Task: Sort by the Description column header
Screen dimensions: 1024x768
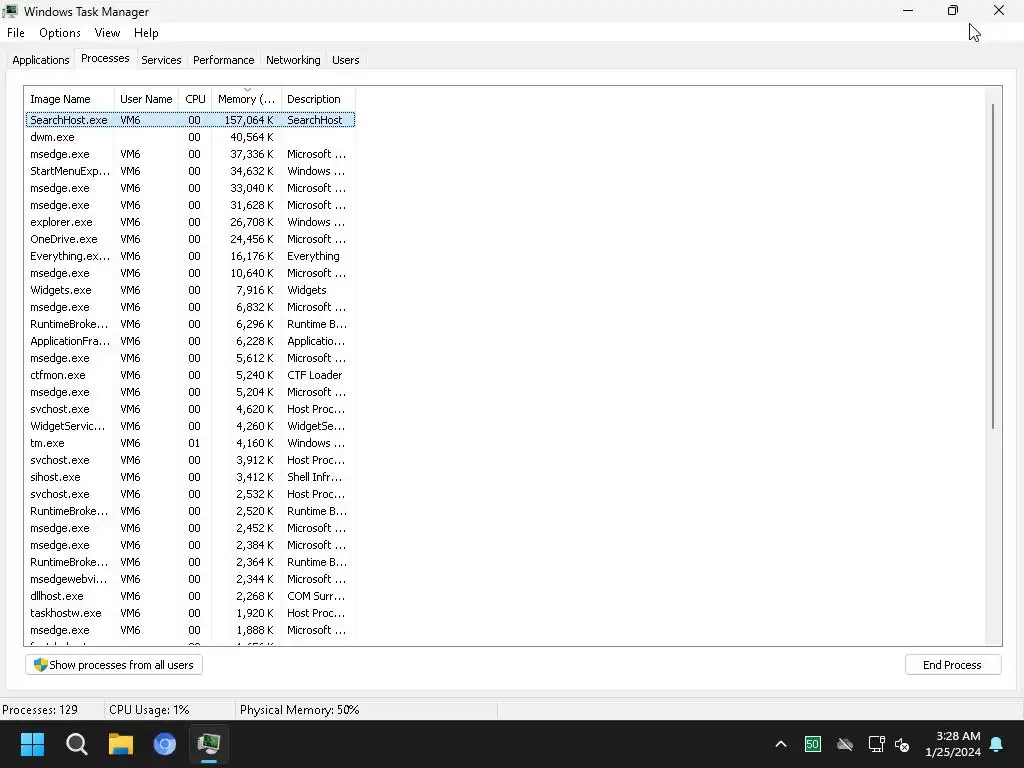Action: (318, 99)
